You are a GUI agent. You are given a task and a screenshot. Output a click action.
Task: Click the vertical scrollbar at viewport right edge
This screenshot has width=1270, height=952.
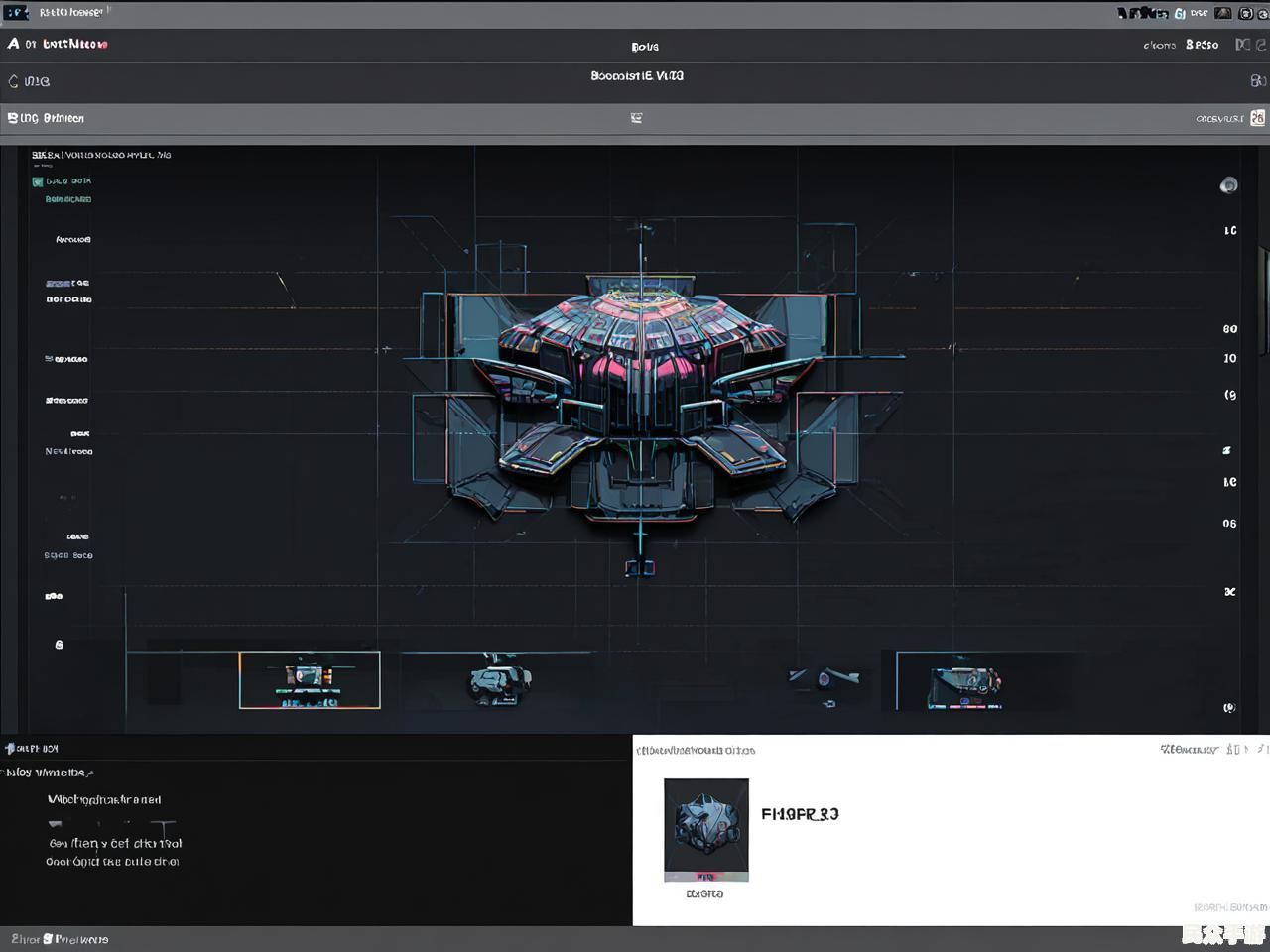[1265, 297]
